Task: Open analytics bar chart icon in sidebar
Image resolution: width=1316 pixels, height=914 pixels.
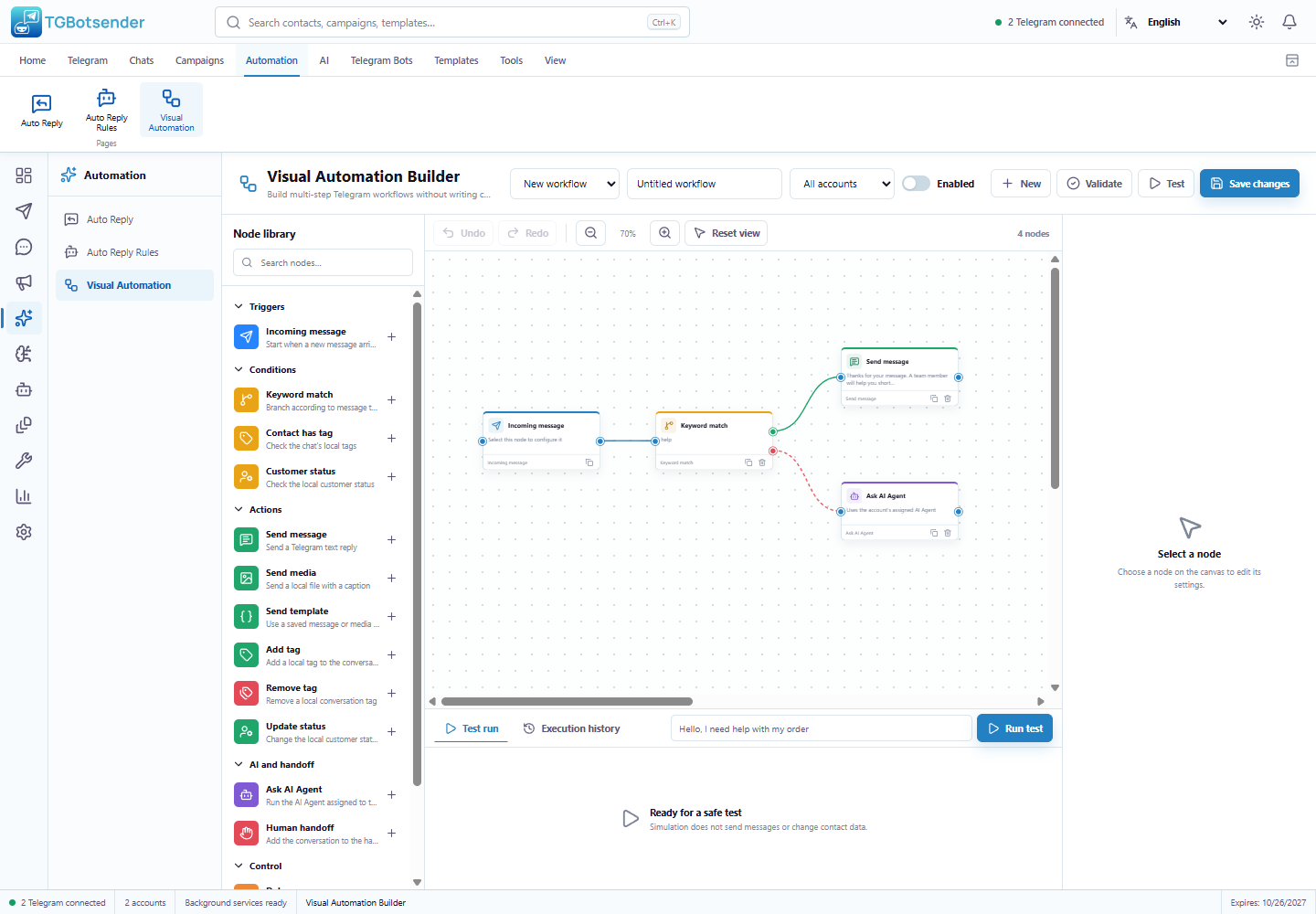Action: pos(24,496)
